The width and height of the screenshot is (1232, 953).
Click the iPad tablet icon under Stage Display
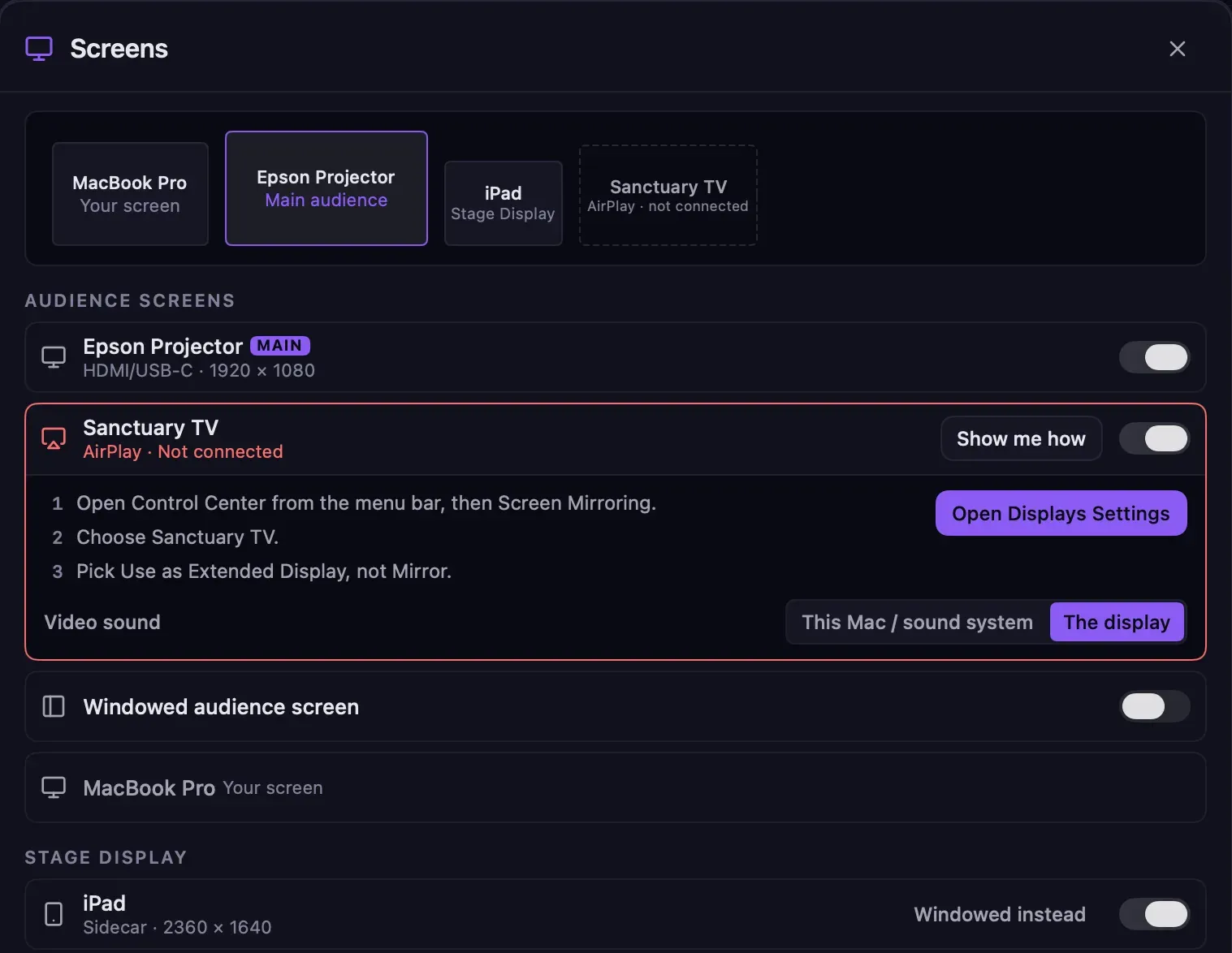54,914
